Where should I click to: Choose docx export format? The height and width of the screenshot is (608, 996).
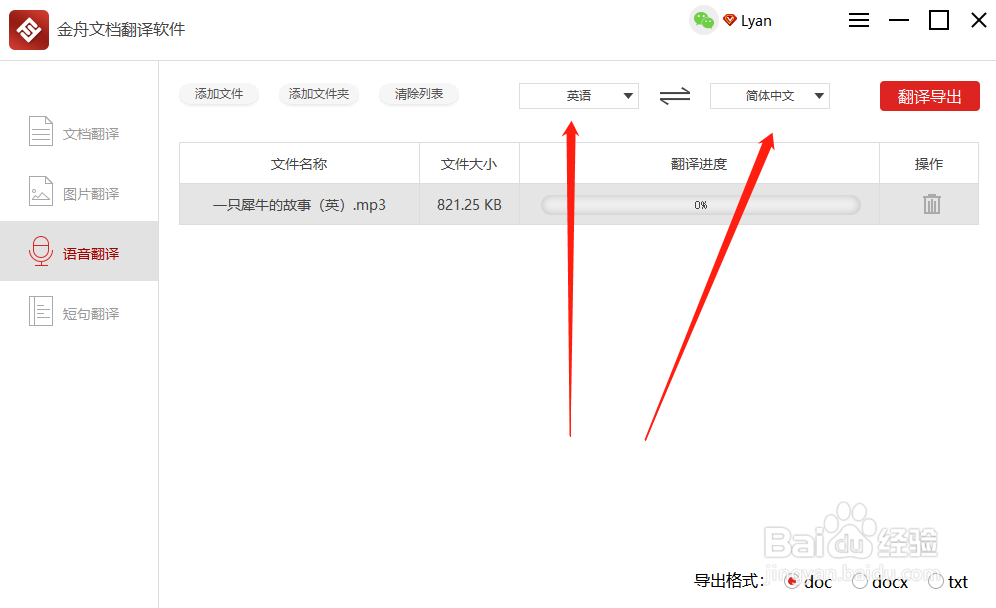coord(859,581)
